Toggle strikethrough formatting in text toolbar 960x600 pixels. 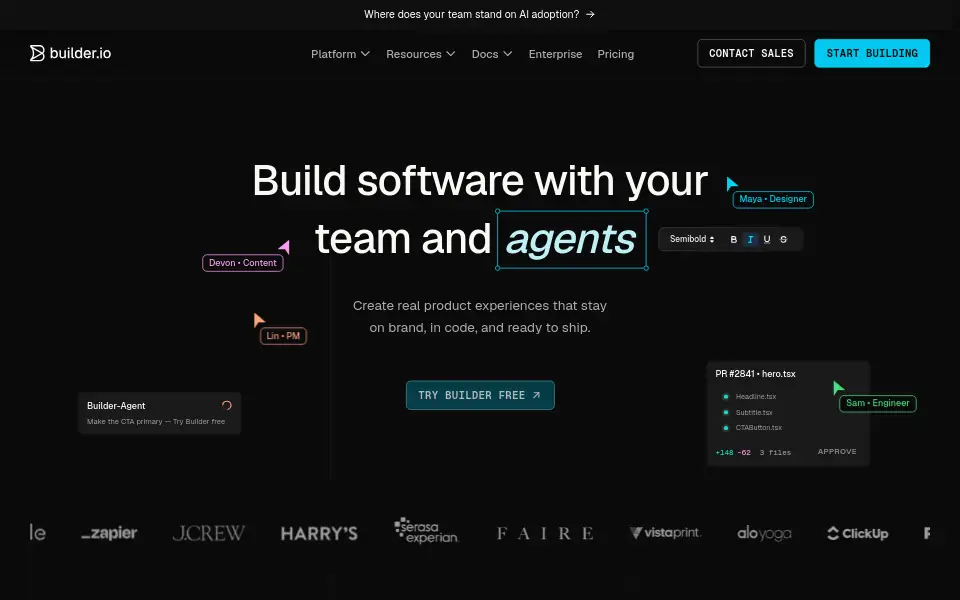click(783, 239)
